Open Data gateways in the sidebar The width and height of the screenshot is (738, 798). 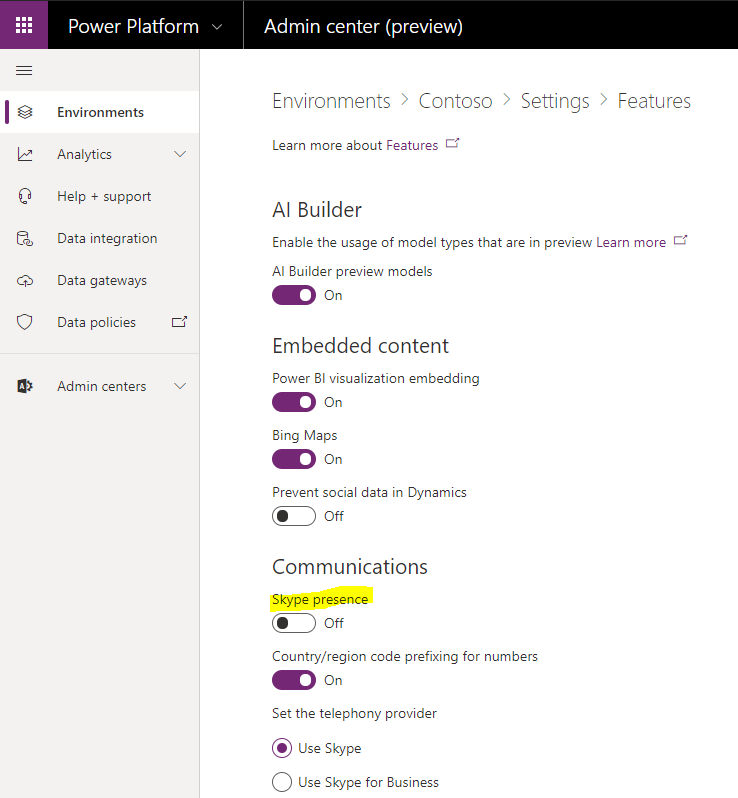click(100, 280)
